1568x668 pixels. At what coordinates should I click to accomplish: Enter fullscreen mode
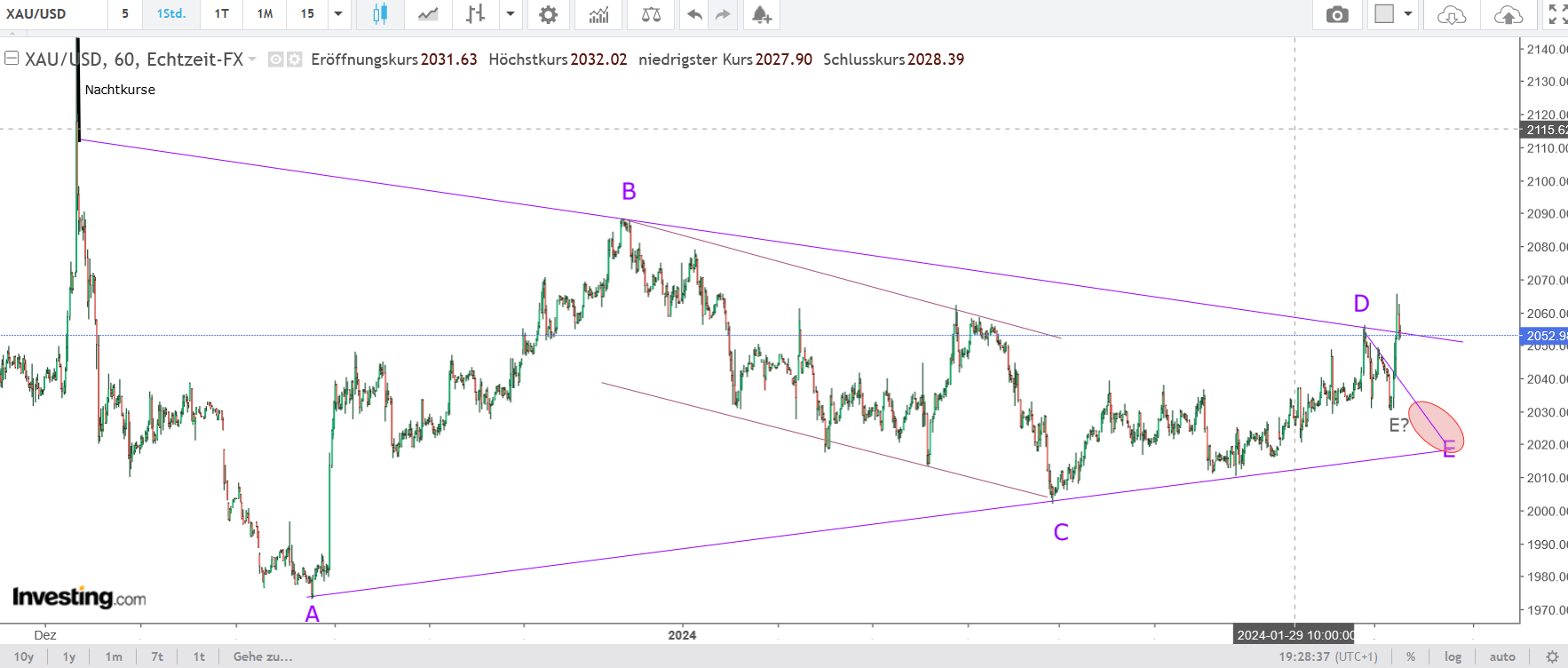click(1557, 14)
